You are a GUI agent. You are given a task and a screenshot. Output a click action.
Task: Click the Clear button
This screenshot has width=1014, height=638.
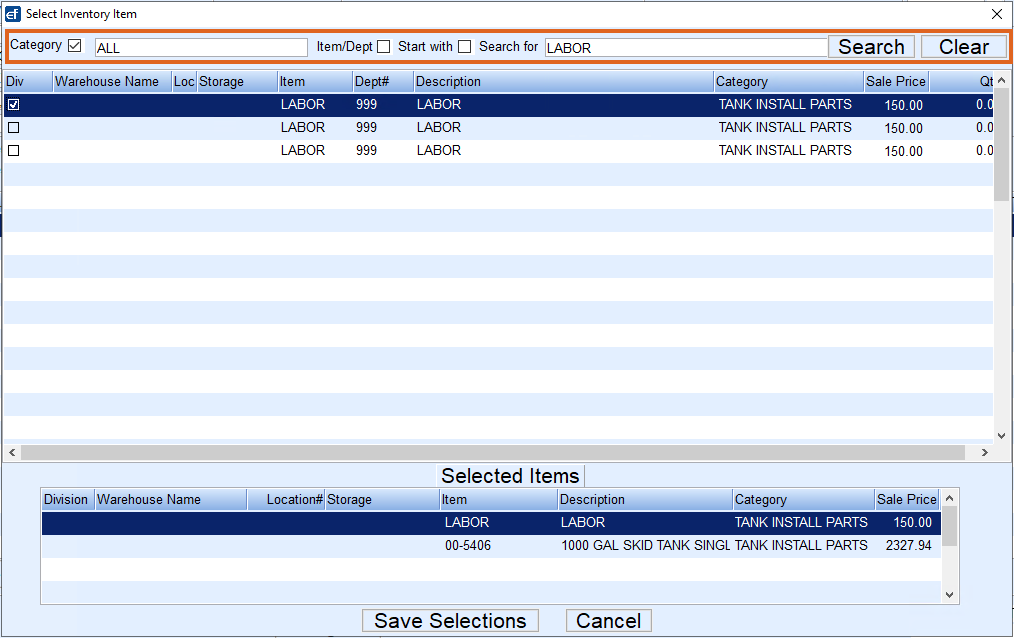coord(964,47)
